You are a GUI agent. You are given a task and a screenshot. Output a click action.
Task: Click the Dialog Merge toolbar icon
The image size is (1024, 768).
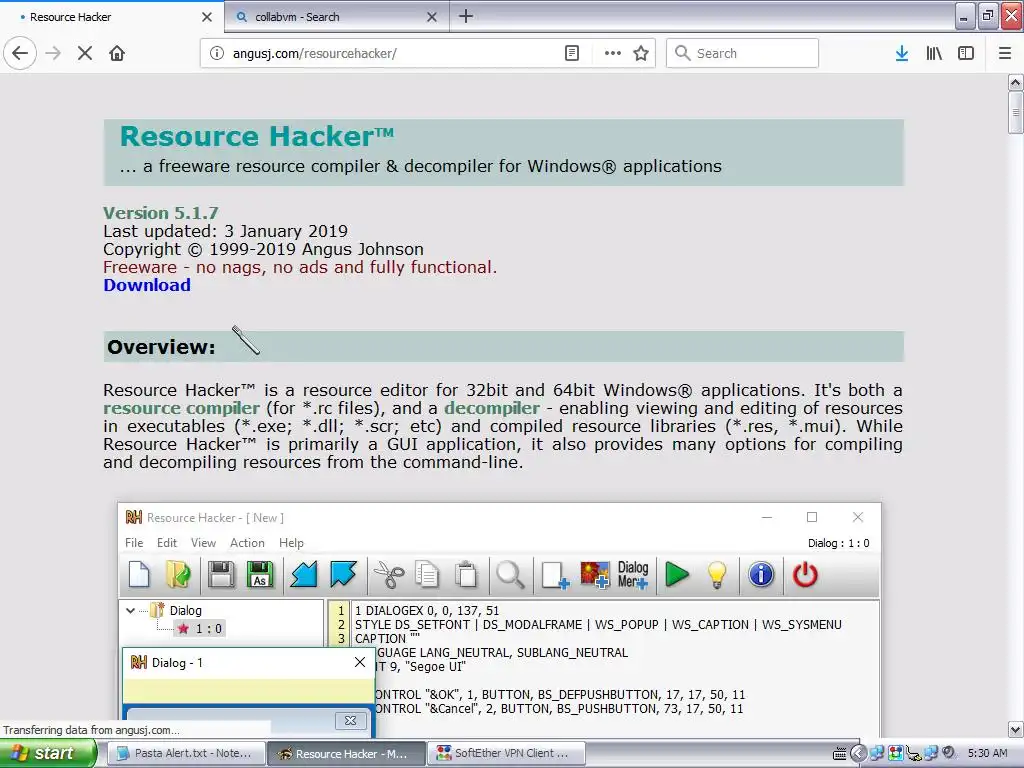[633, 575]
